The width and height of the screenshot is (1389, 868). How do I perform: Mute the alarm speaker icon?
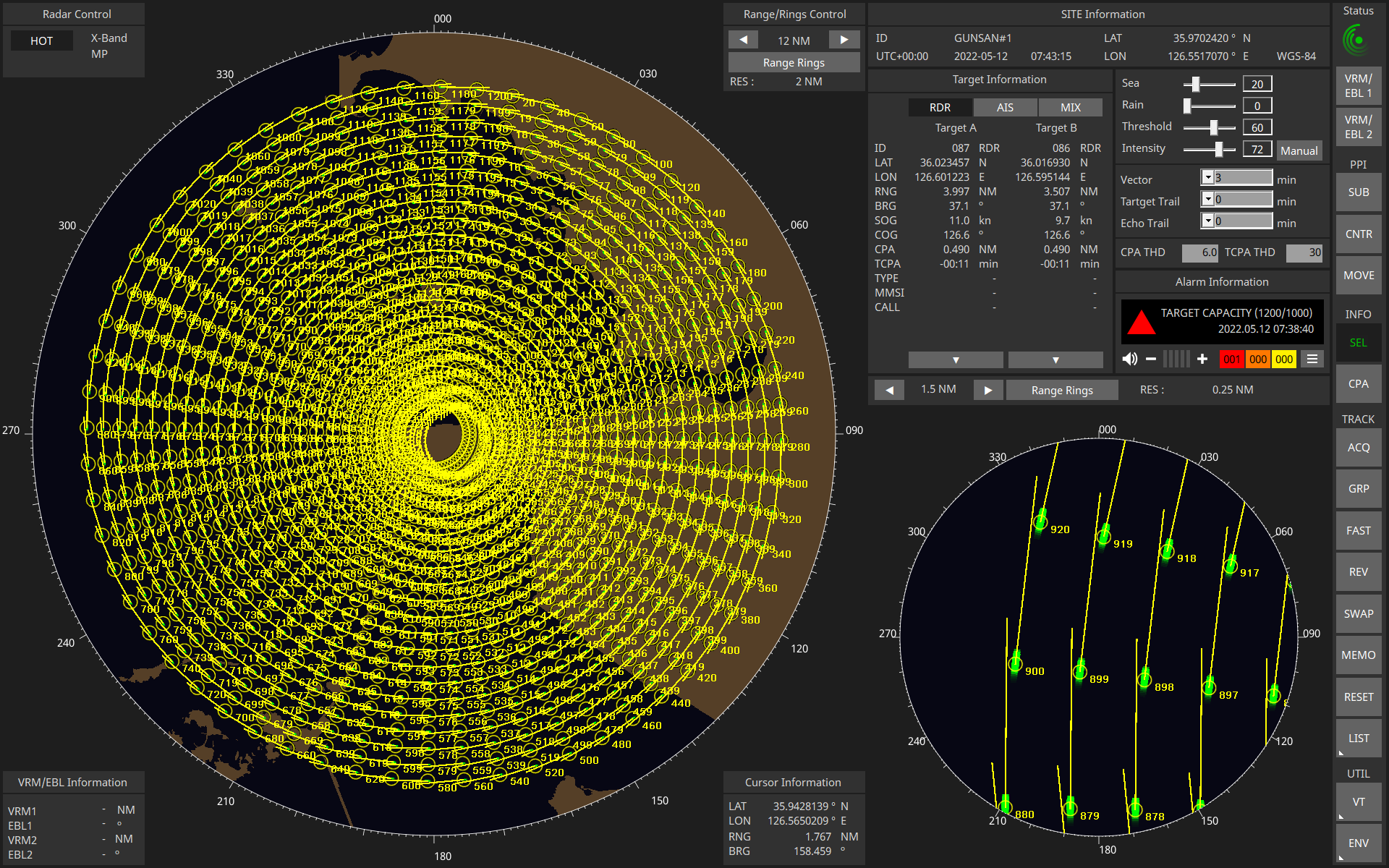1129,359
